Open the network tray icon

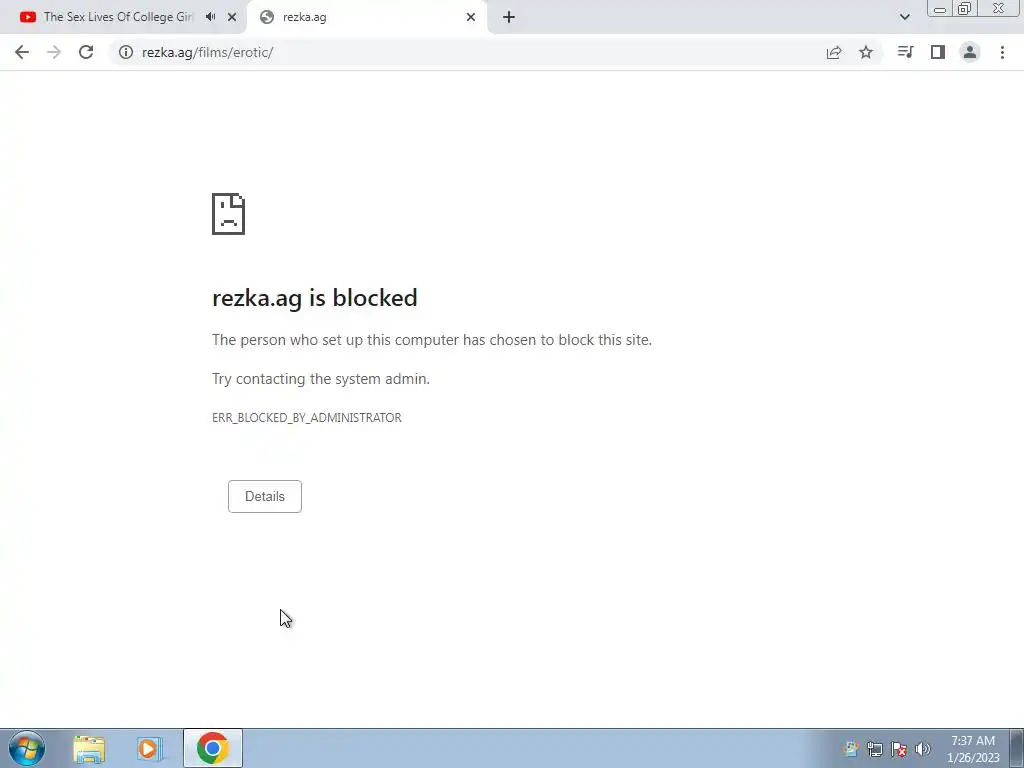click(874, 749)
